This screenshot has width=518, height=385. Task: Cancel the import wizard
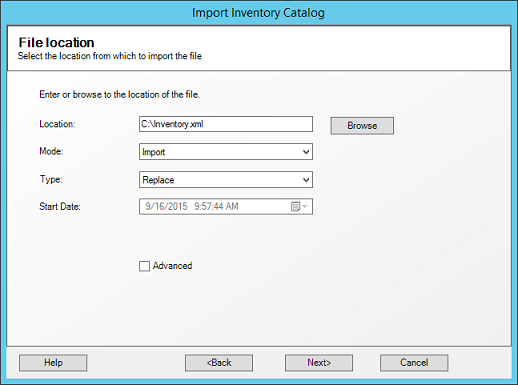(x=414, y=363)
